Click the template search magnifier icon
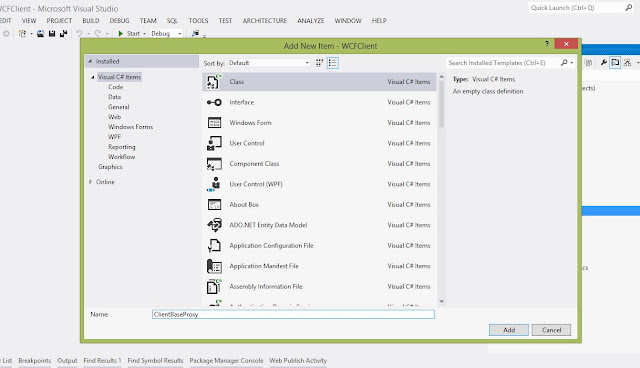Screen dimensions: 640x368 click(x=564, y=62)
